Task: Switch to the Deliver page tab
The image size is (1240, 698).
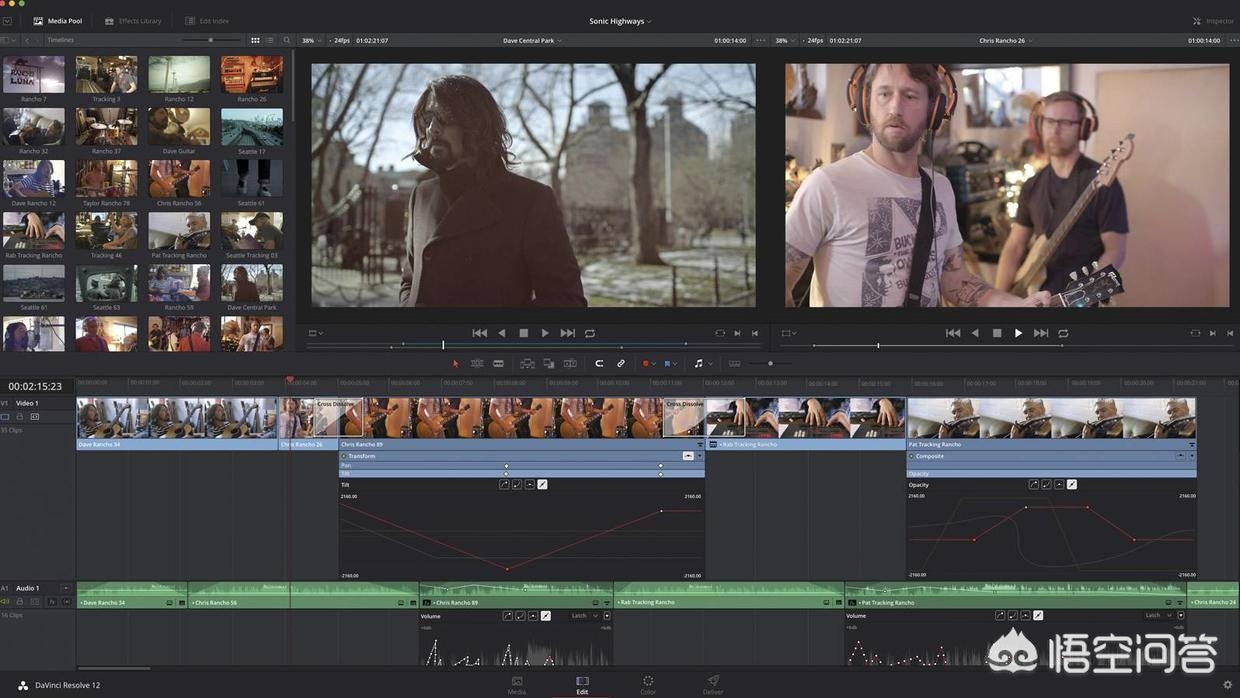Action: coord(712,684)
